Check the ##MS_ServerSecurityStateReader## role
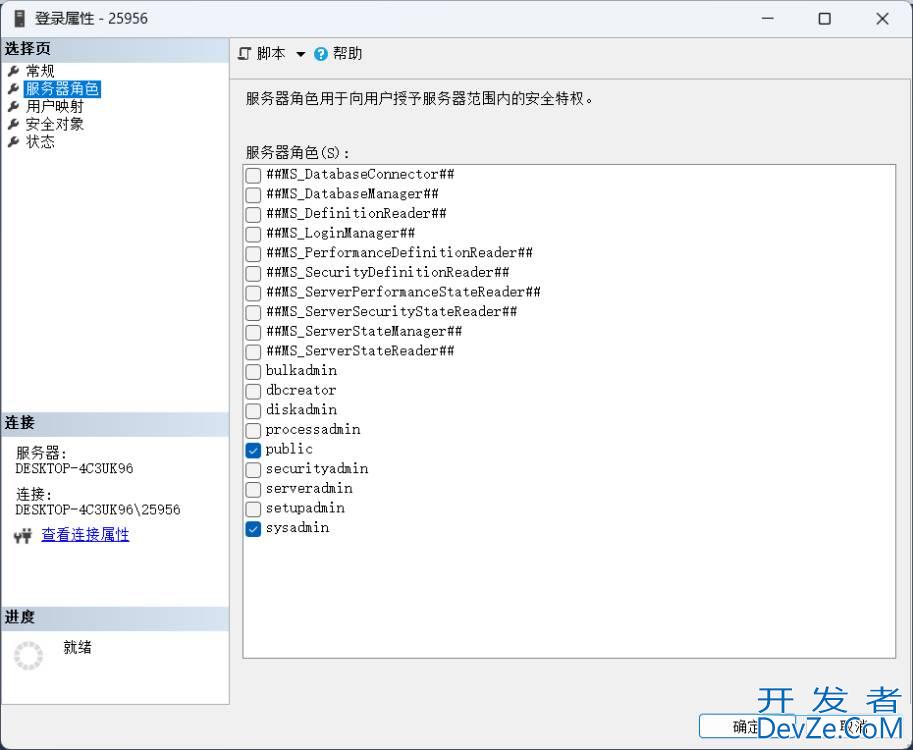The image size is (913, 750). 253,312
